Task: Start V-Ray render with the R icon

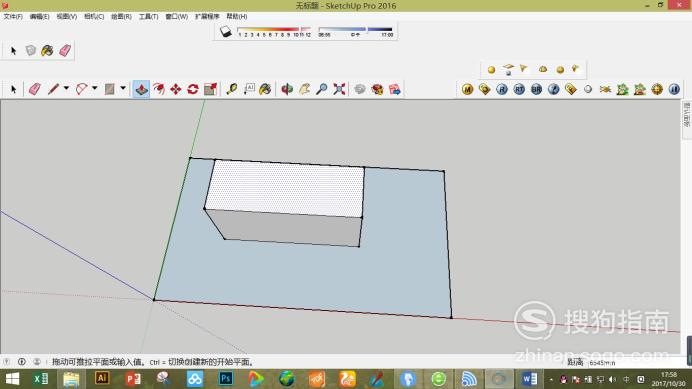Action: click(x=502, y=89)
